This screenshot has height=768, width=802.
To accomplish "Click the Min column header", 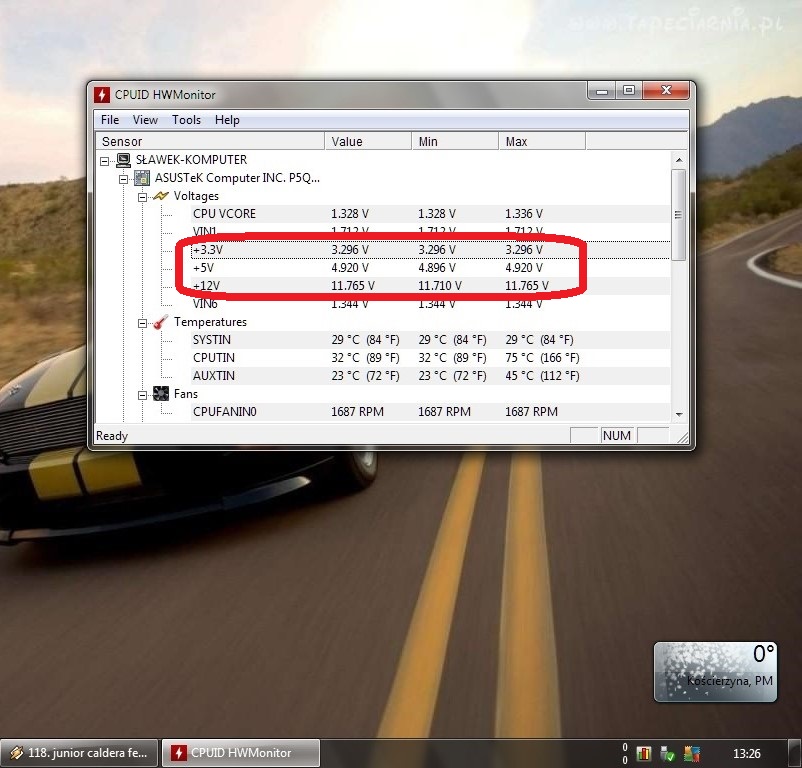I will click(455, 142).
